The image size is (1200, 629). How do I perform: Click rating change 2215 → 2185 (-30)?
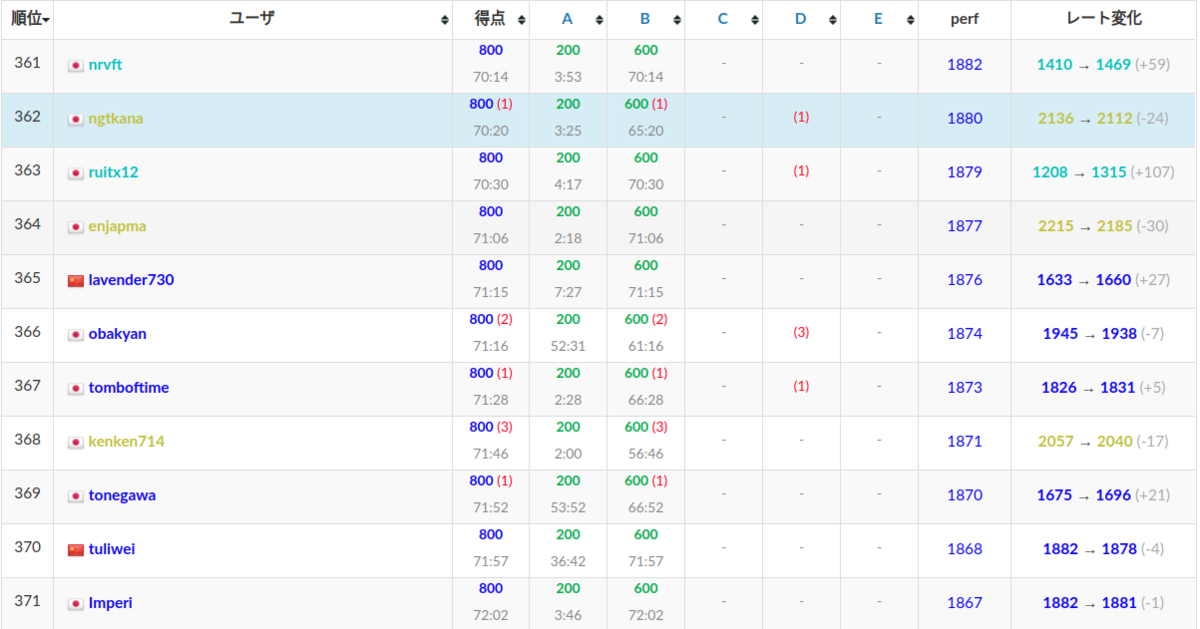click(x=1103, y=227)
